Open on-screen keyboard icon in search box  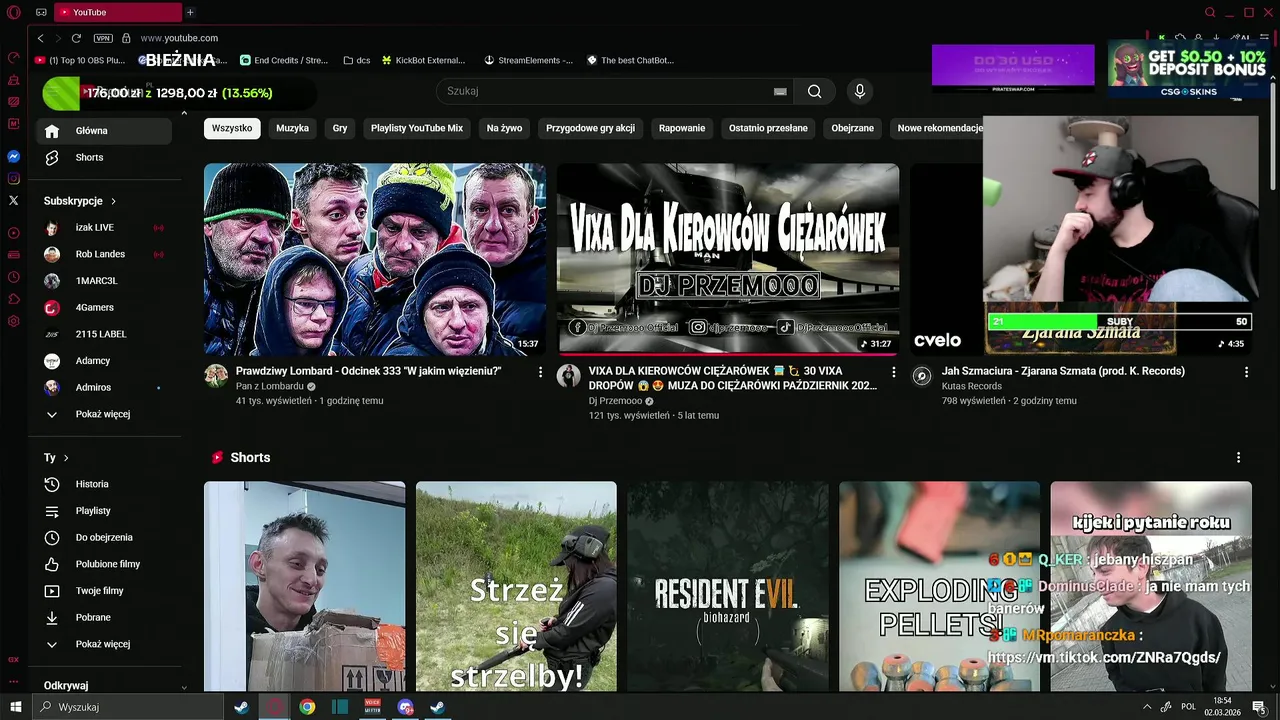point(780,91)
